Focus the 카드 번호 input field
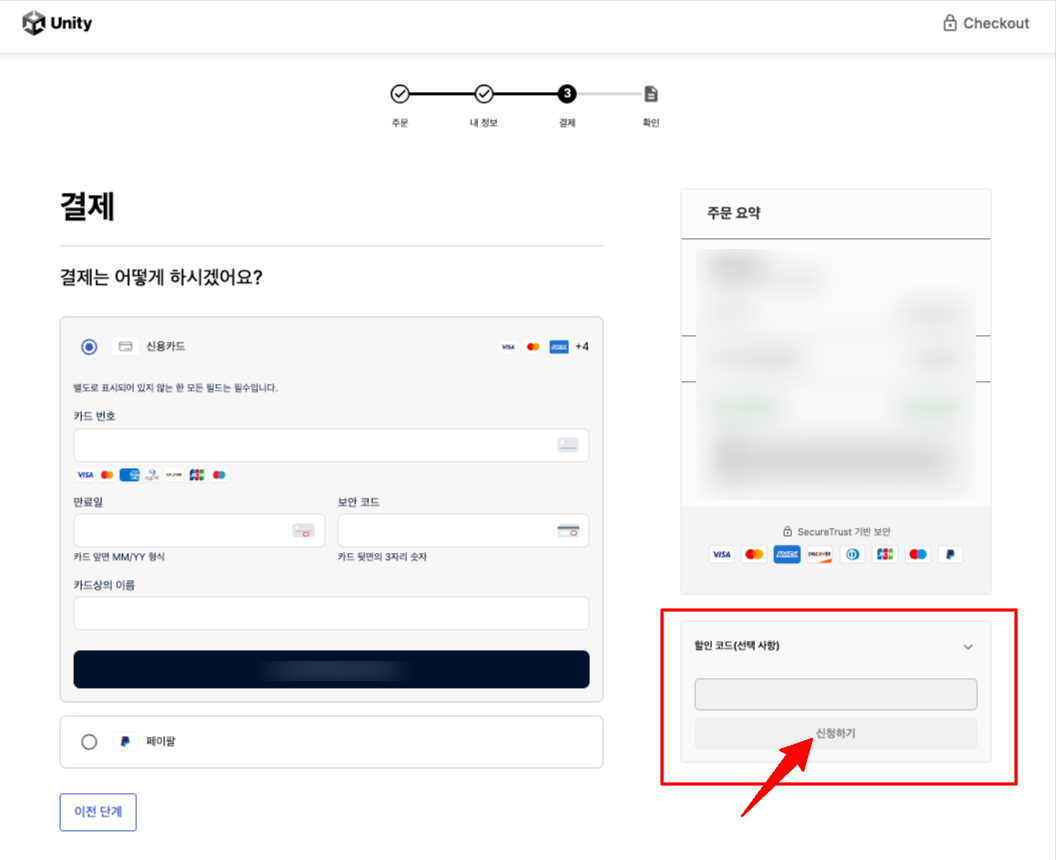Image resolution: width=1056 pixels, height=860 pixels. (x=331, y=445)
